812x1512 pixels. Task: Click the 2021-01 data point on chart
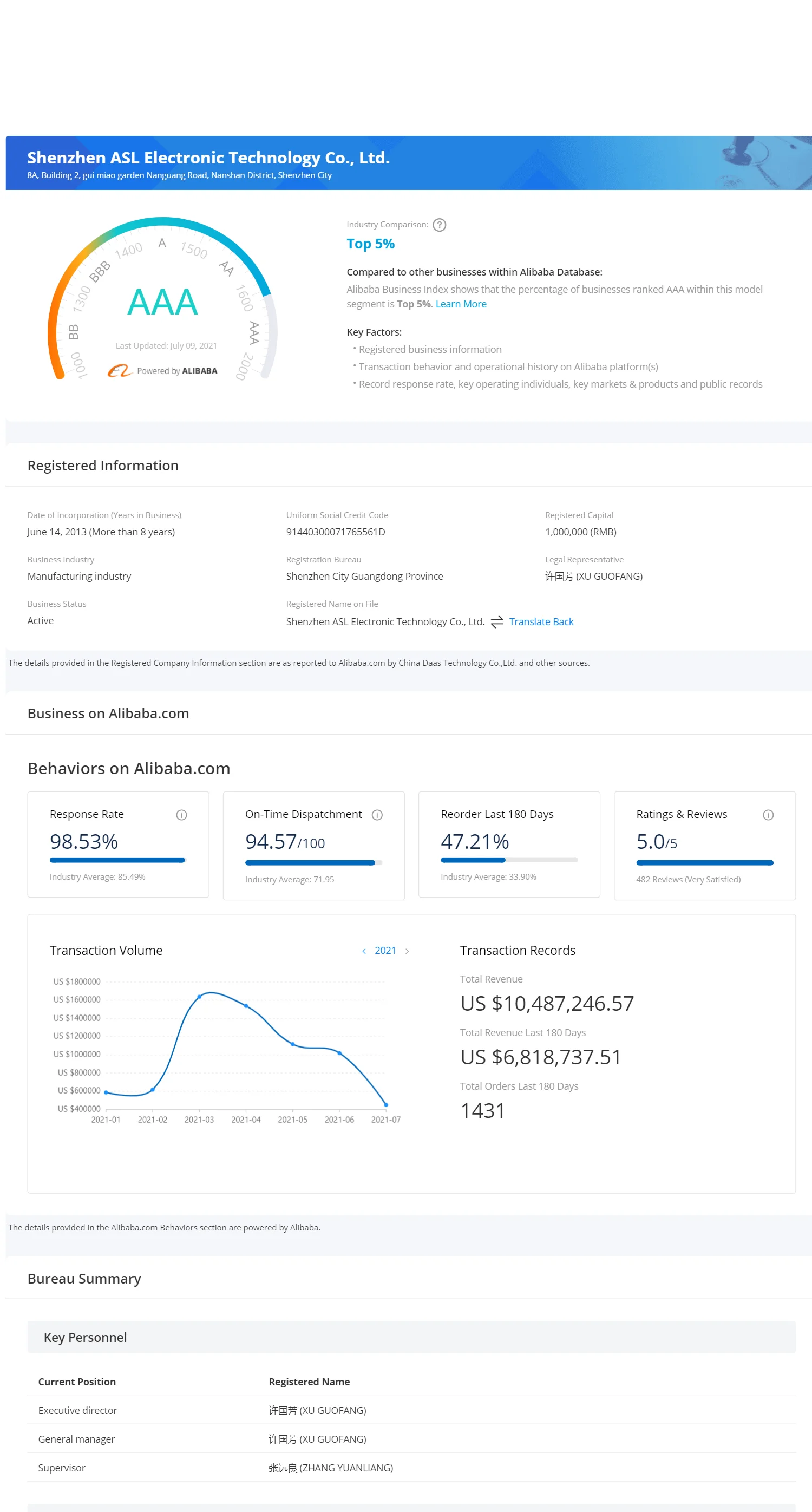106,1092
